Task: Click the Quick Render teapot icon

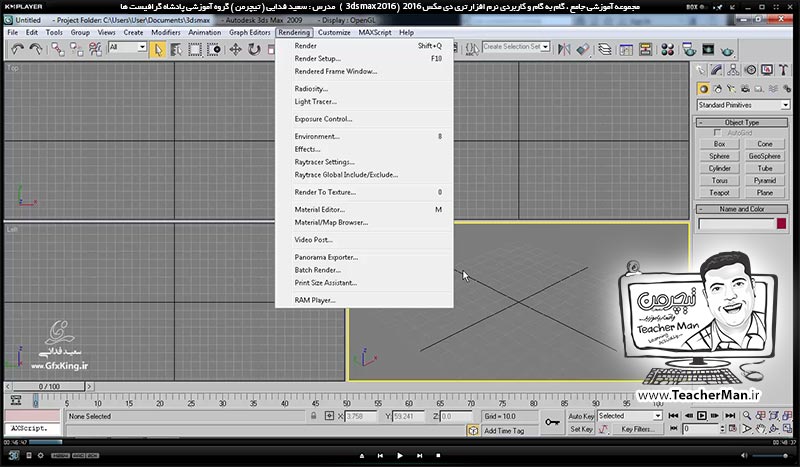Action: 728,50
